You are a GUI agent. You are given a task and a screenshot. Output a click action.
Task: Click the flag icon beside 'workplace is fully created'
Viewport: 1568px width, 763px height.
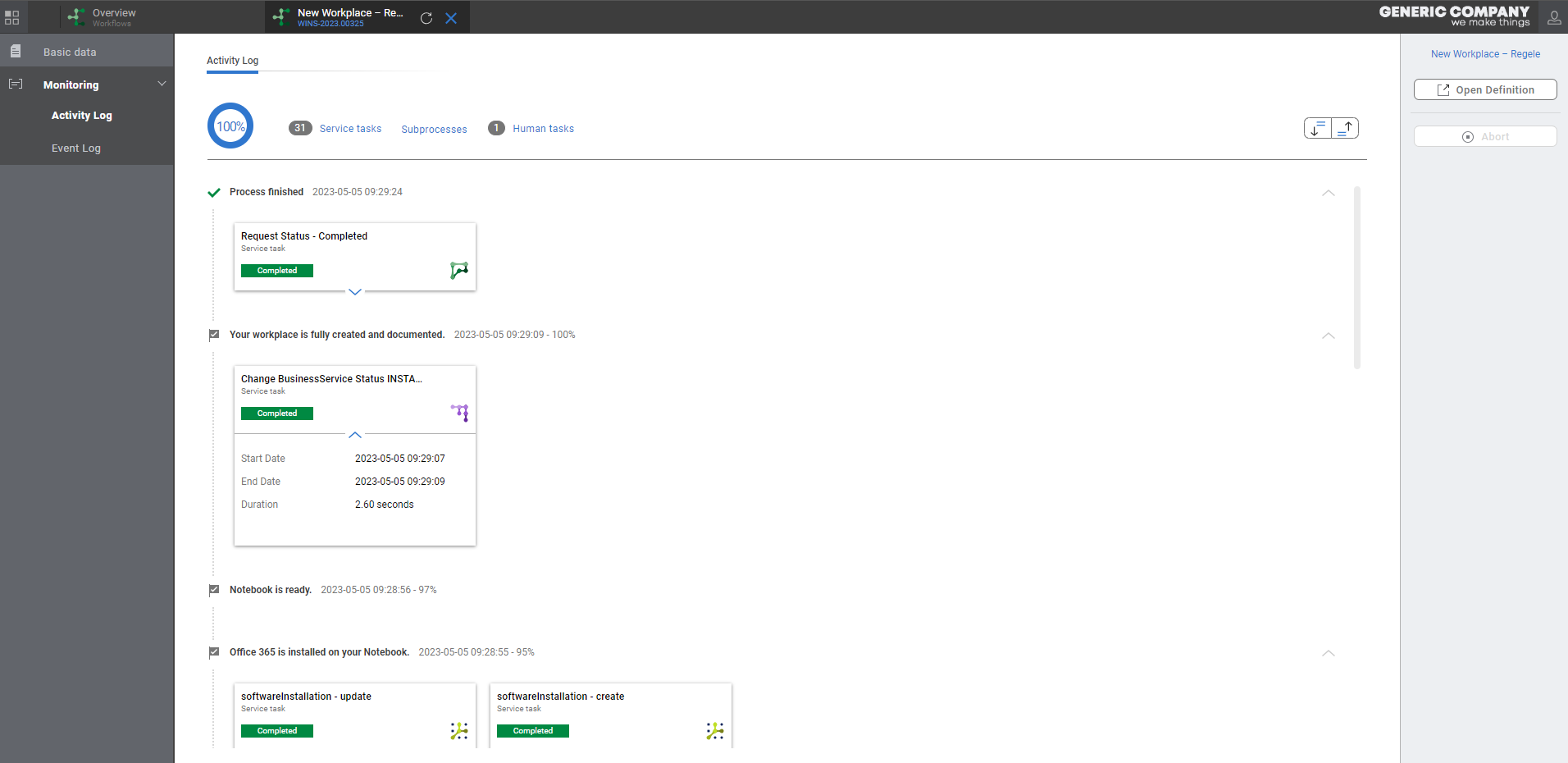214,335
